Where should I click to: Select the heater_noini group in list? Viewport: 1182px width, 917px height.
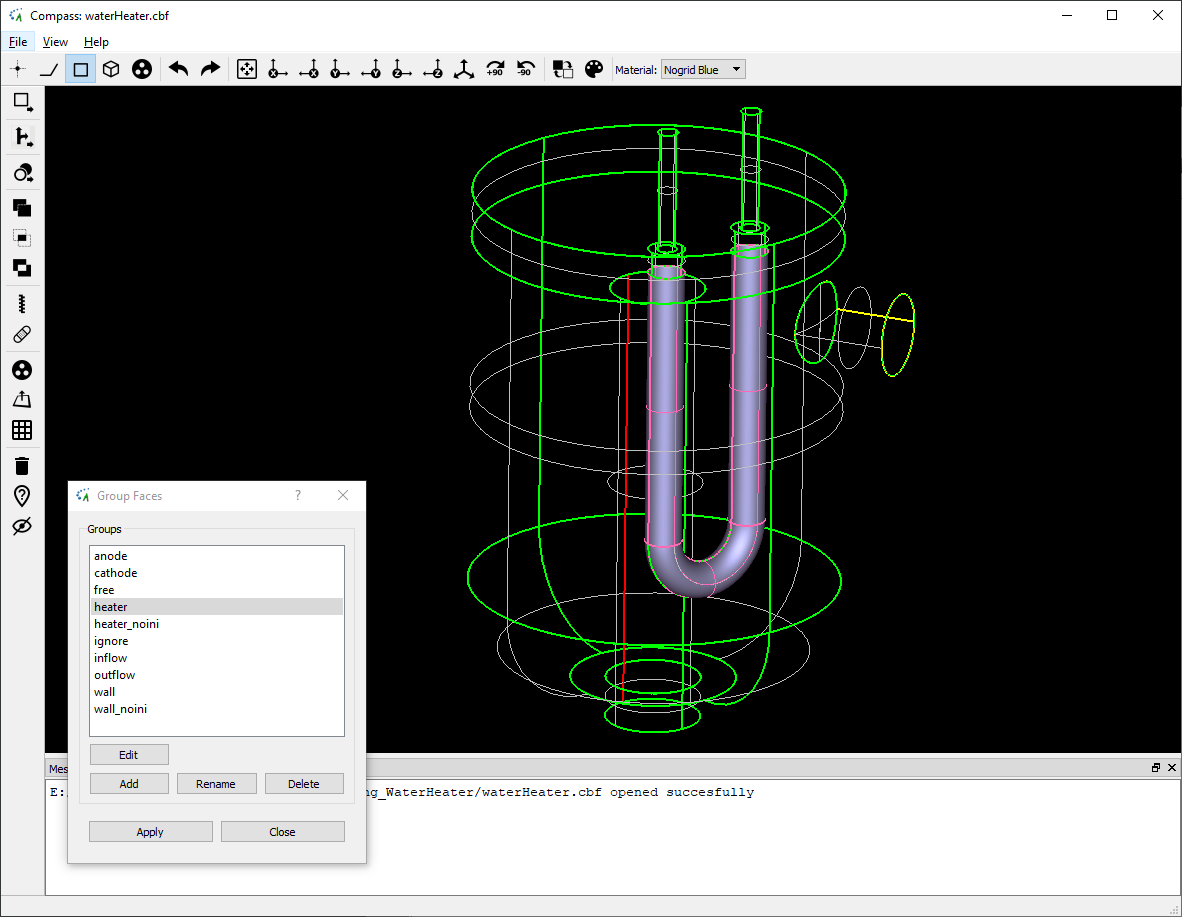(x=126, y=624)
